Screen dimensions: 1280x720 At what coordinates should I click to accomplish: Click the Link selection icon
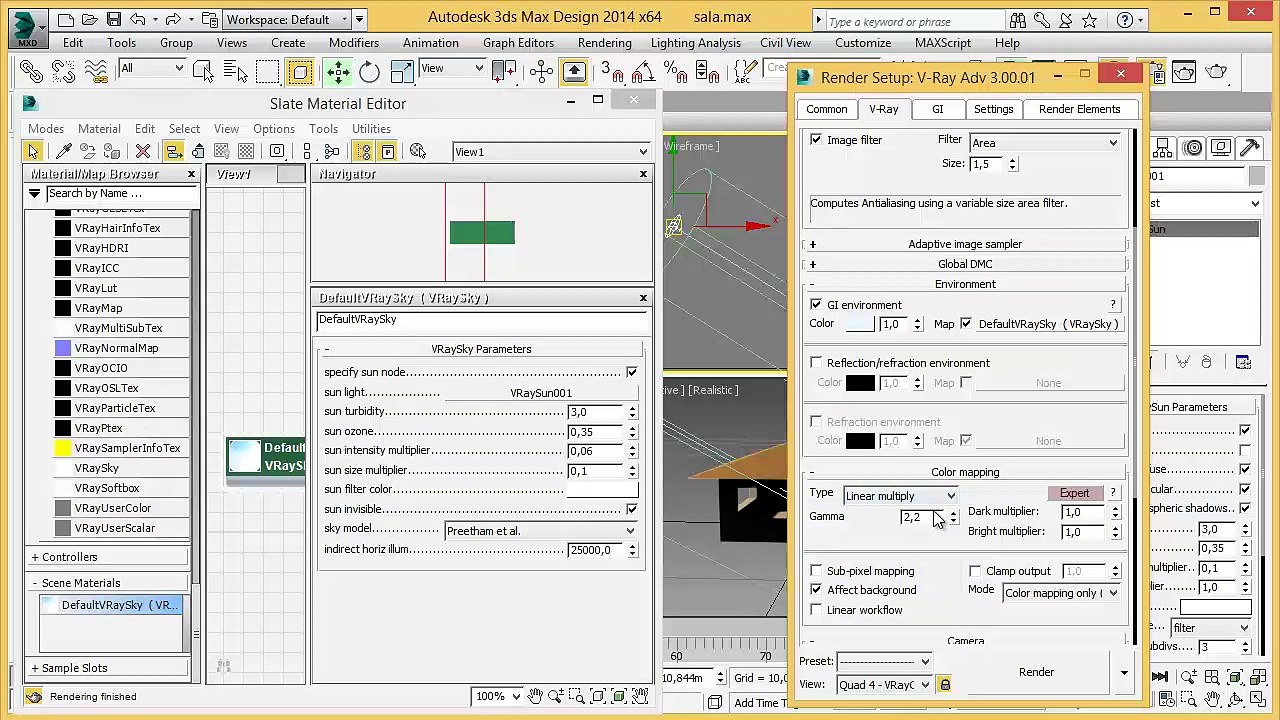tap(31, 71)
